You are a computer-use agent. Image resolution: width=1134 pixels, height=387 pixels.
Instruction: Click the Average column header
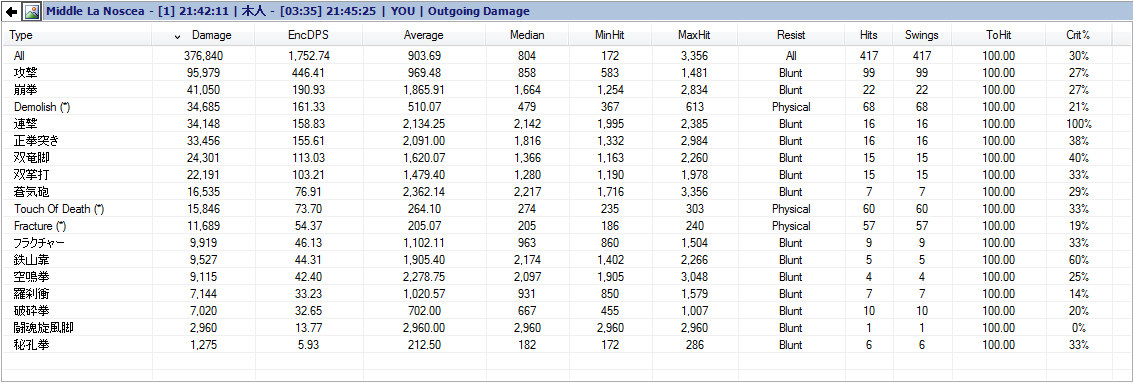(x=424, y=35)
